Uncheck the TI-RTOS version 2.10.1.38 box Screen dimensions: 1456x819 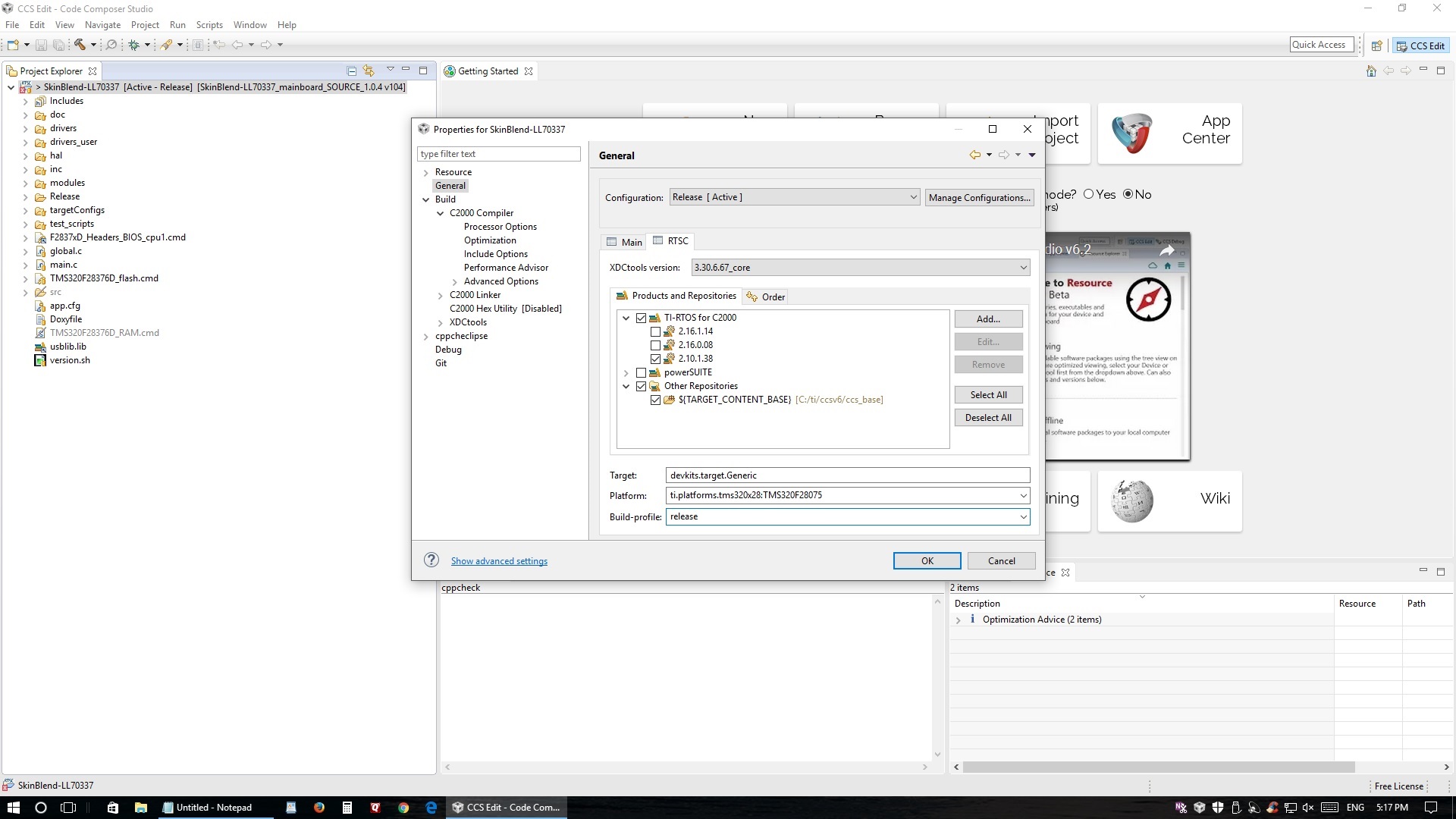tap(656, 359)
